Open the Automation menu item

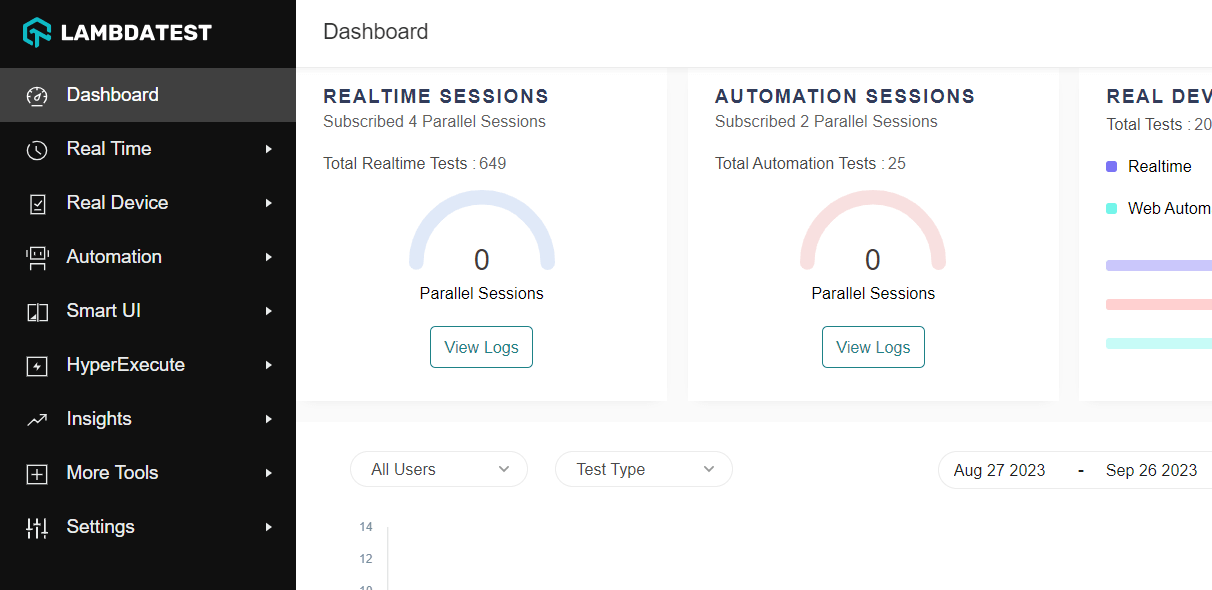click(x=114, y=257)
